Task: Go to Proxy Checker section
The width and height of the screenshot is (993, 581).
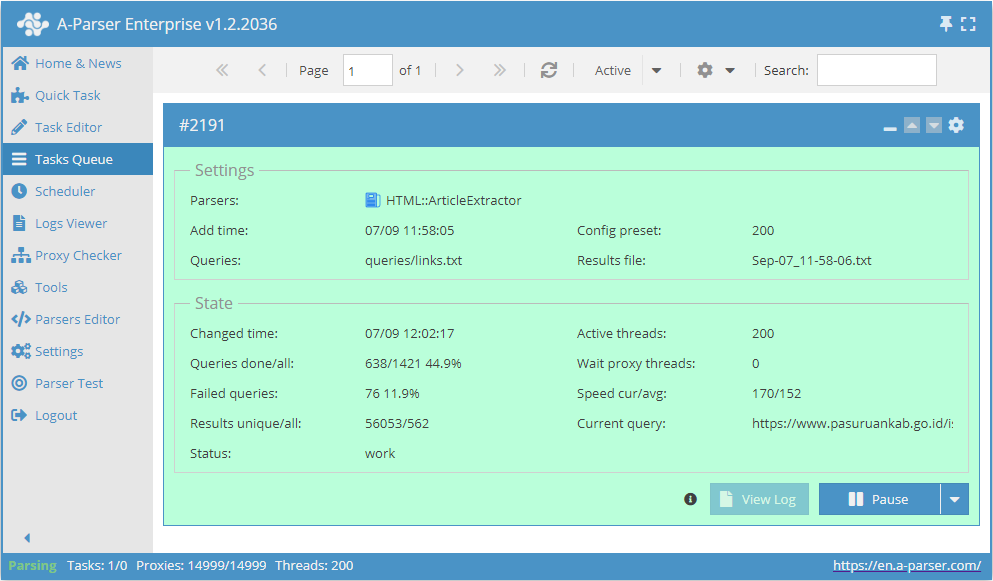Action: tap(78, 255)
